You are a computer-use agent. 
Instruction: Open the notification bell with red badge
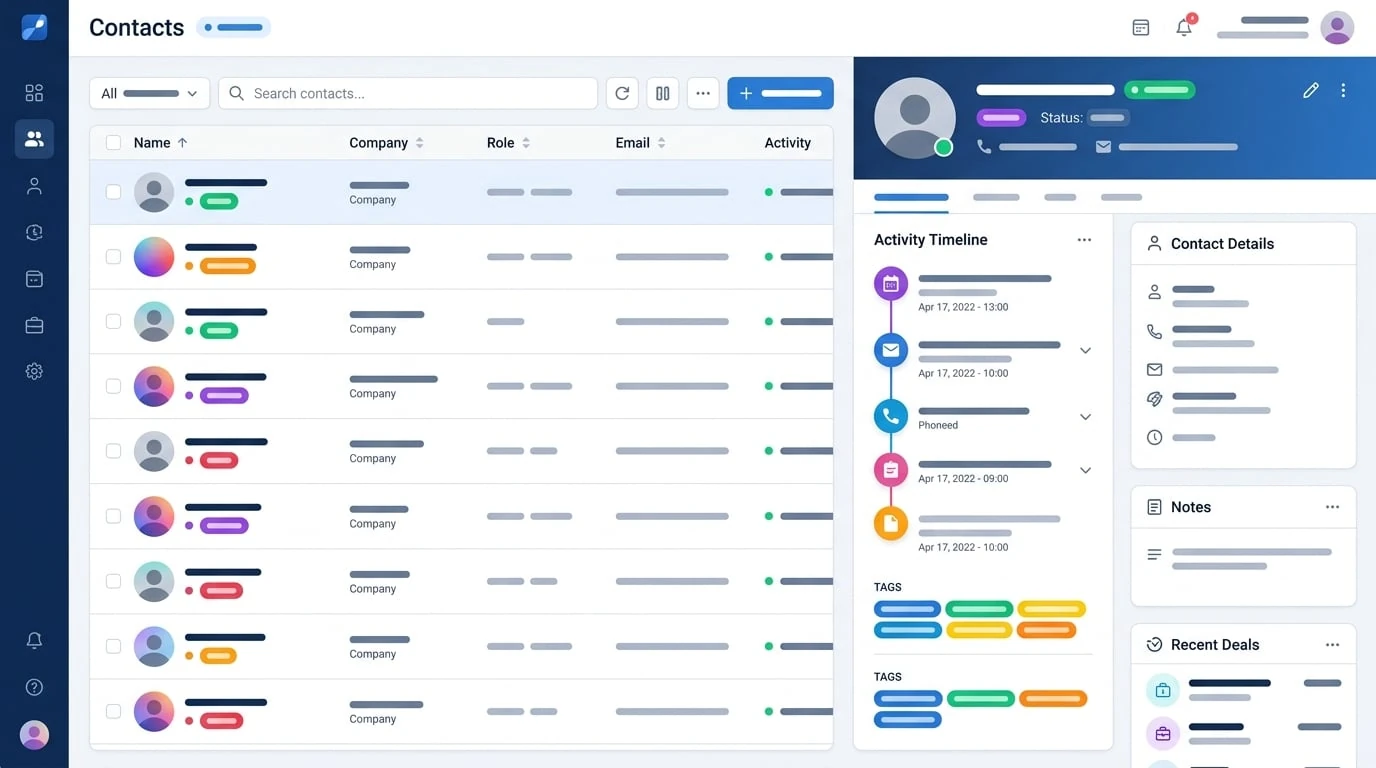point(1185,27)
